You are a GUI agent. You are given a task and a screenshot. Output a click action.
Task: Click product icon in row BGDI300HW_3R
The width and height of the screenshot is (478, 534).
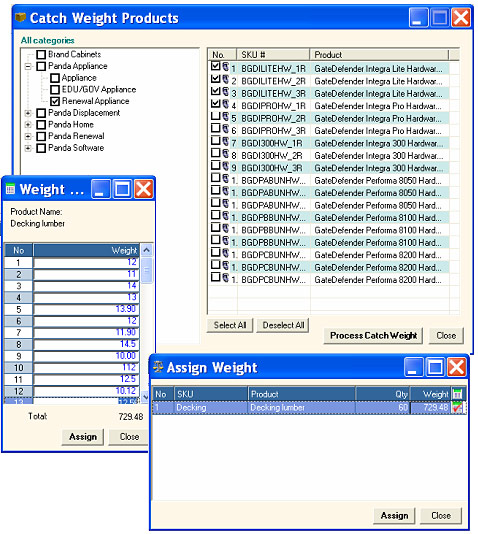click(225, 166)
